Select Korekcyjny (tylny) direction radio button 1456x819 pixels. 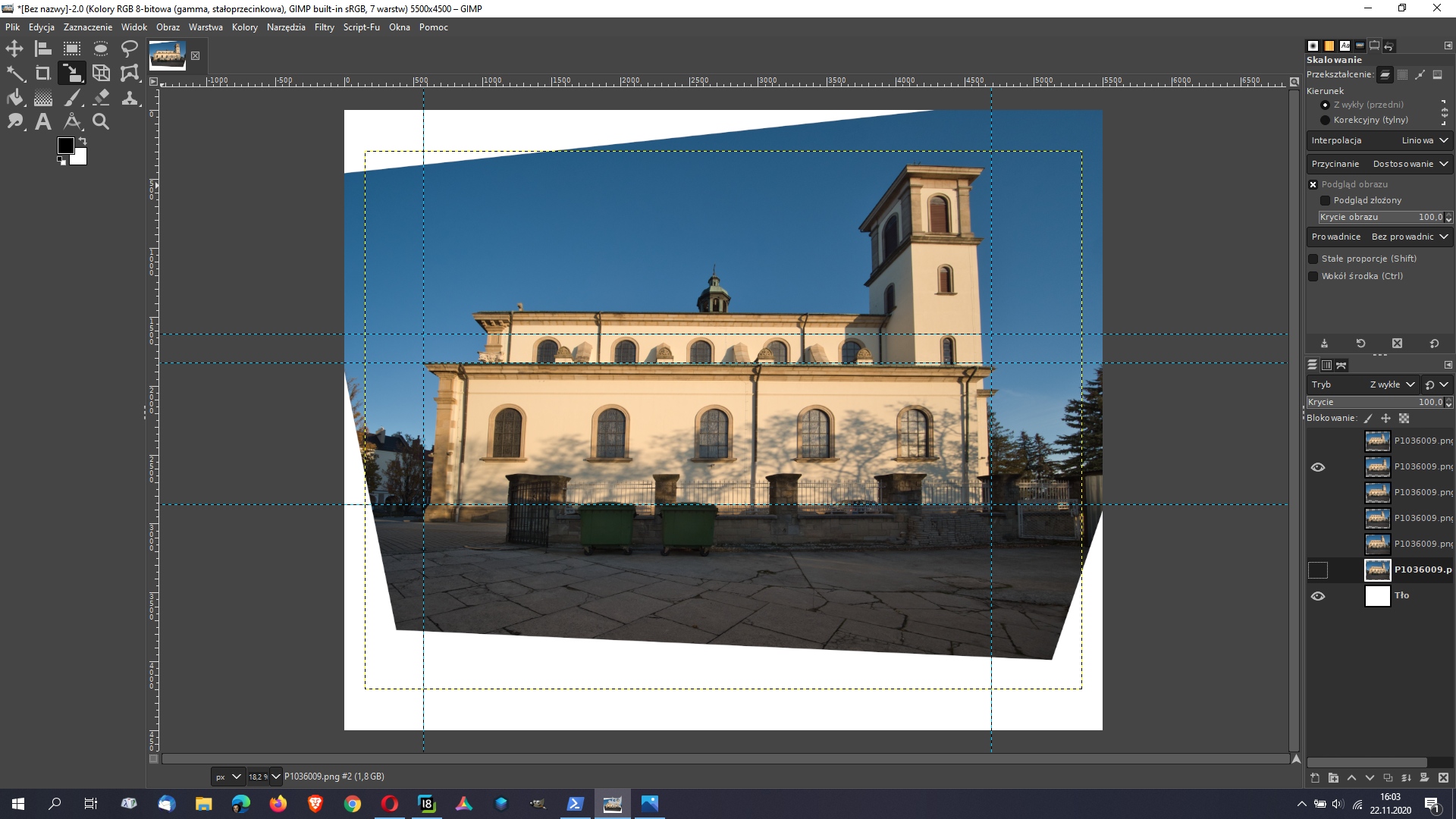click(1325, 120)
